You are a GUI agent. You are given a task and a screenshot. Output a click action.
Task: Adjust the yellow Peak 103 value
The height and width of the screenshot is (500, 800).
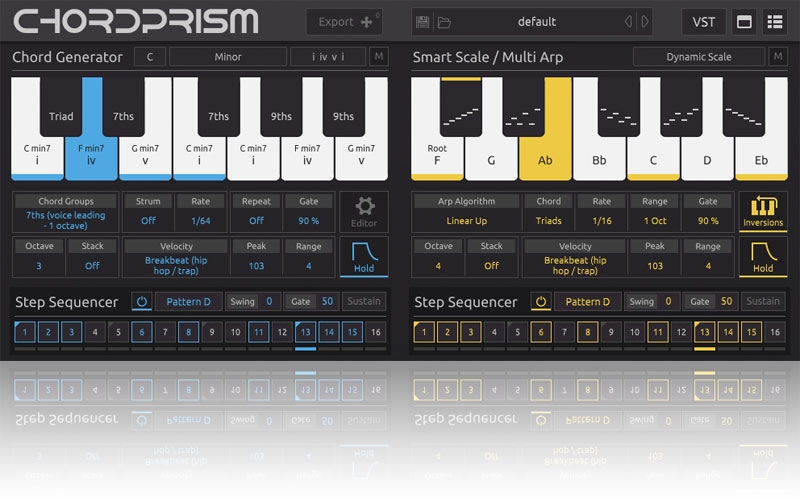point(655,265)
